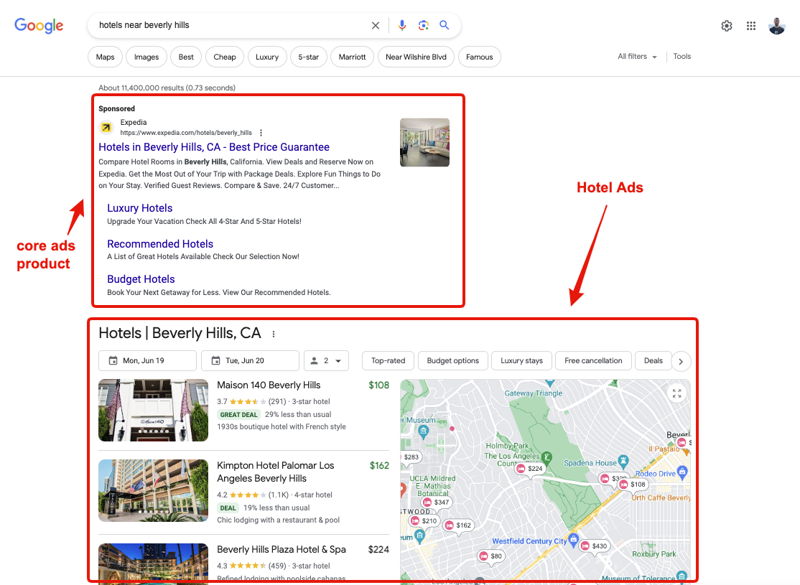Click Maison 140 price $108
Image resolution: width=800 pixels, height=585 pixels.
click(x=379, y=385)
